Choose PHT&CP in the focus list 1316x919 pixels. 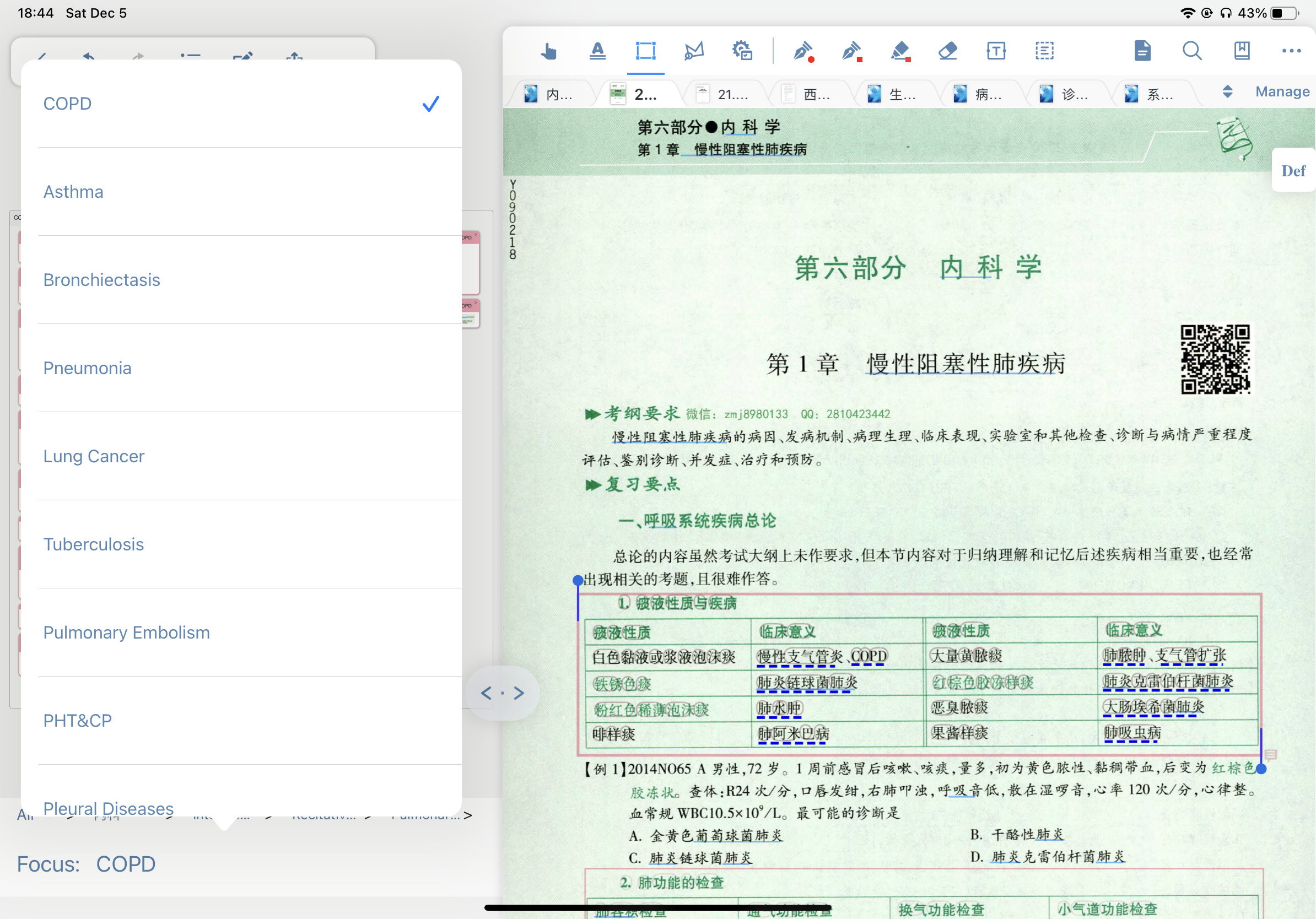[x=241, y=721]
